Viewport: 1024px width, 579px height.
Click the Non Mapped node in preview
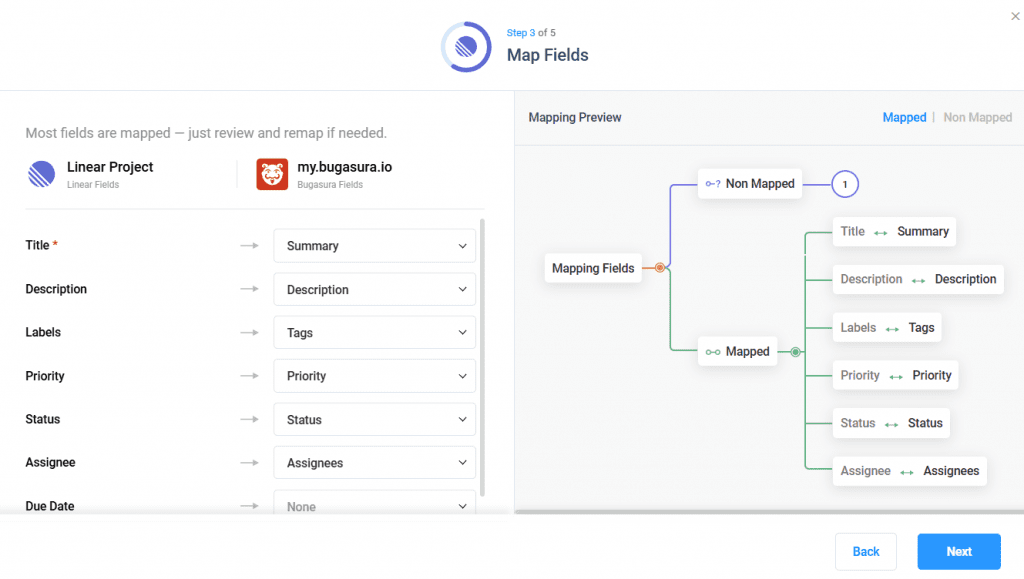749,184
